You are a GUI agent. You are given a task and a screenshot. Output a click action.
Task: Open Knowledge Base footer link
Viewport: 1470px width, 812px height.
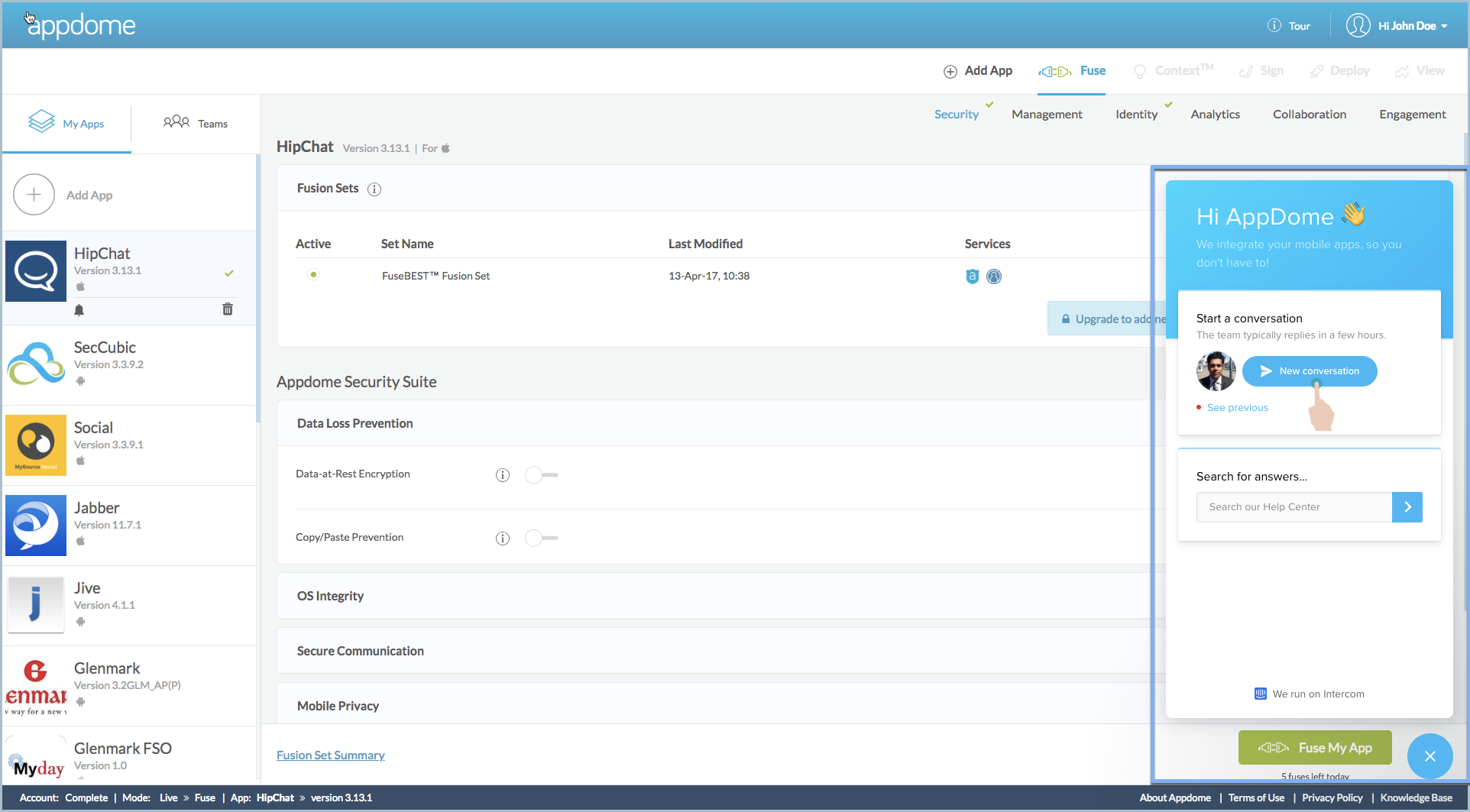1416,797
